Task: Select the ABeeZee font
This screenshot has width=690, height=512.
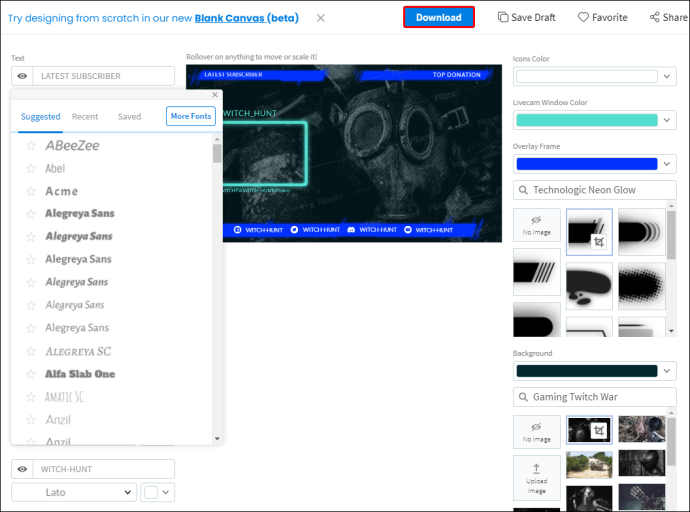Action: pyautogui.click(x=73, y=145)
